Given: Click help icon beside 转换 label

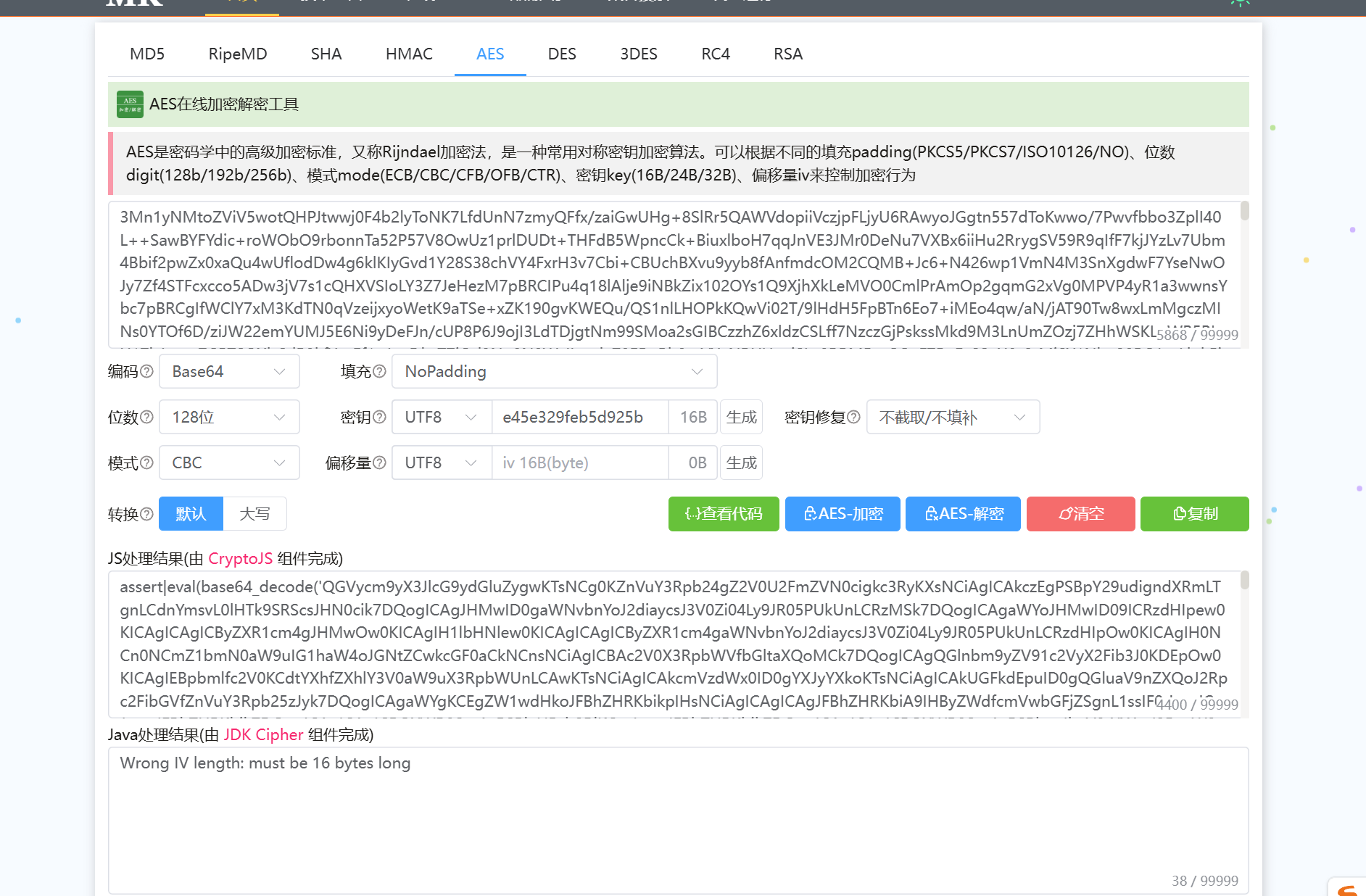Looking at the screenshot, I should [x=146, y=514].
